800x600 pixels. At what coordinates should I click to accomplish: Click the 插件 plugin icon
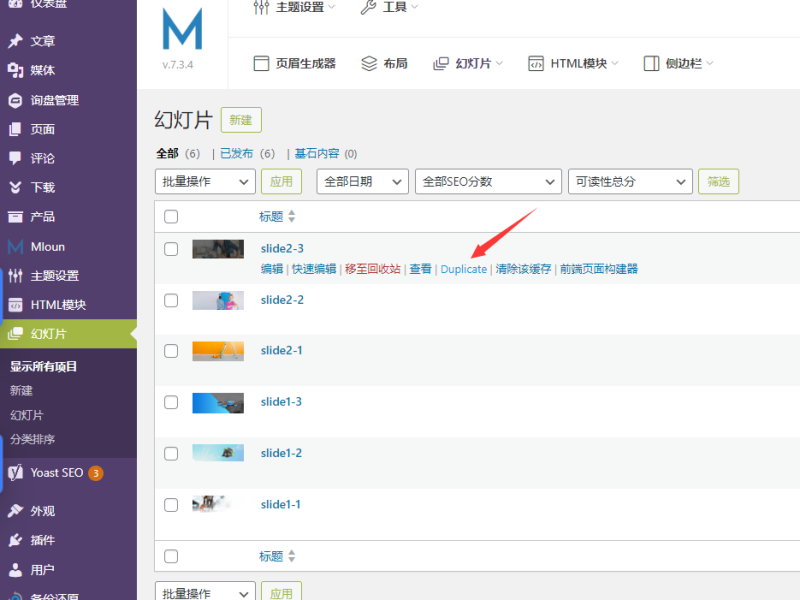tap(15, 540)
